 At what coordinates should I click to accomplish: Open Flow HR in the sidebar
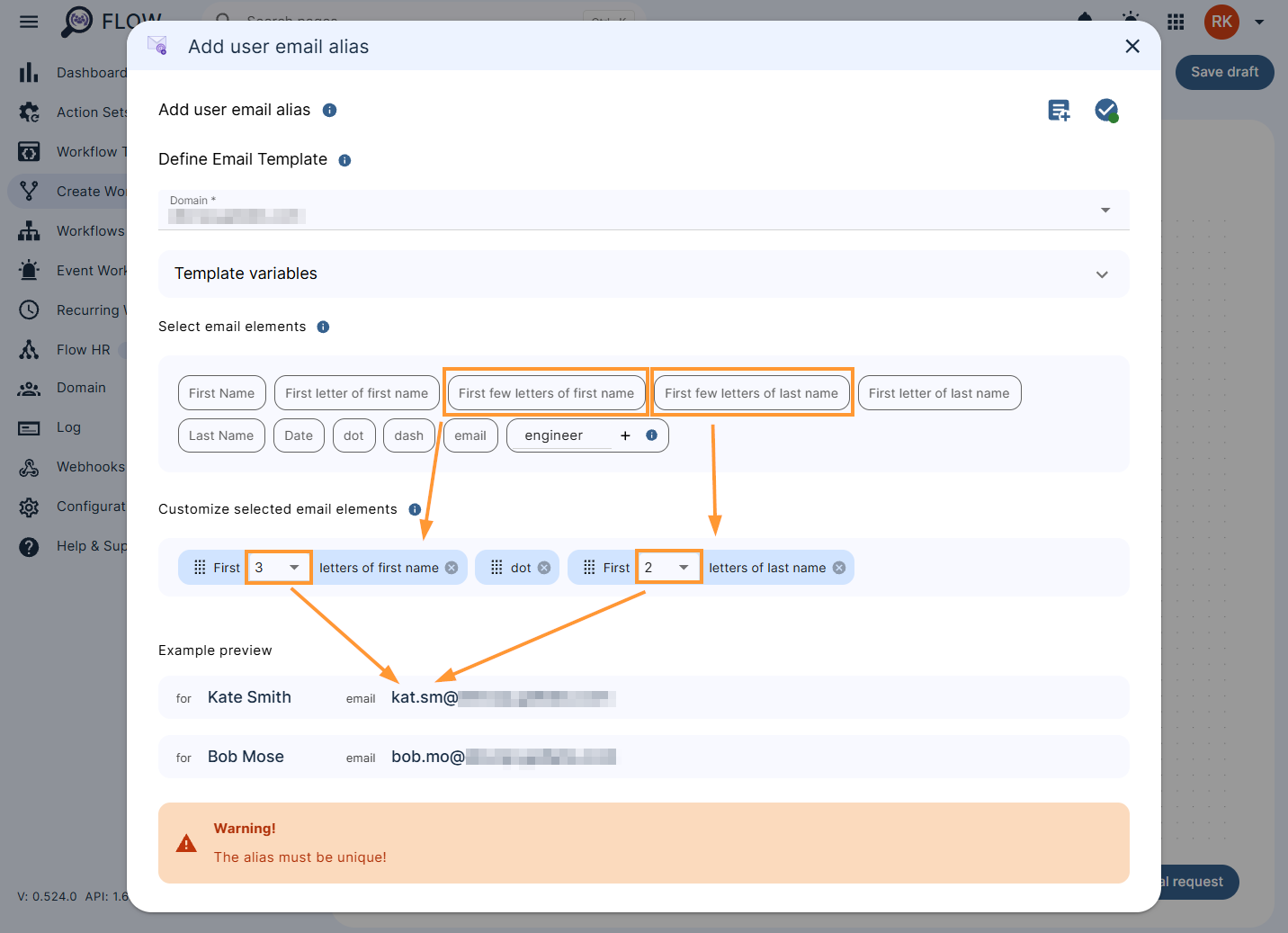point(83,349)
